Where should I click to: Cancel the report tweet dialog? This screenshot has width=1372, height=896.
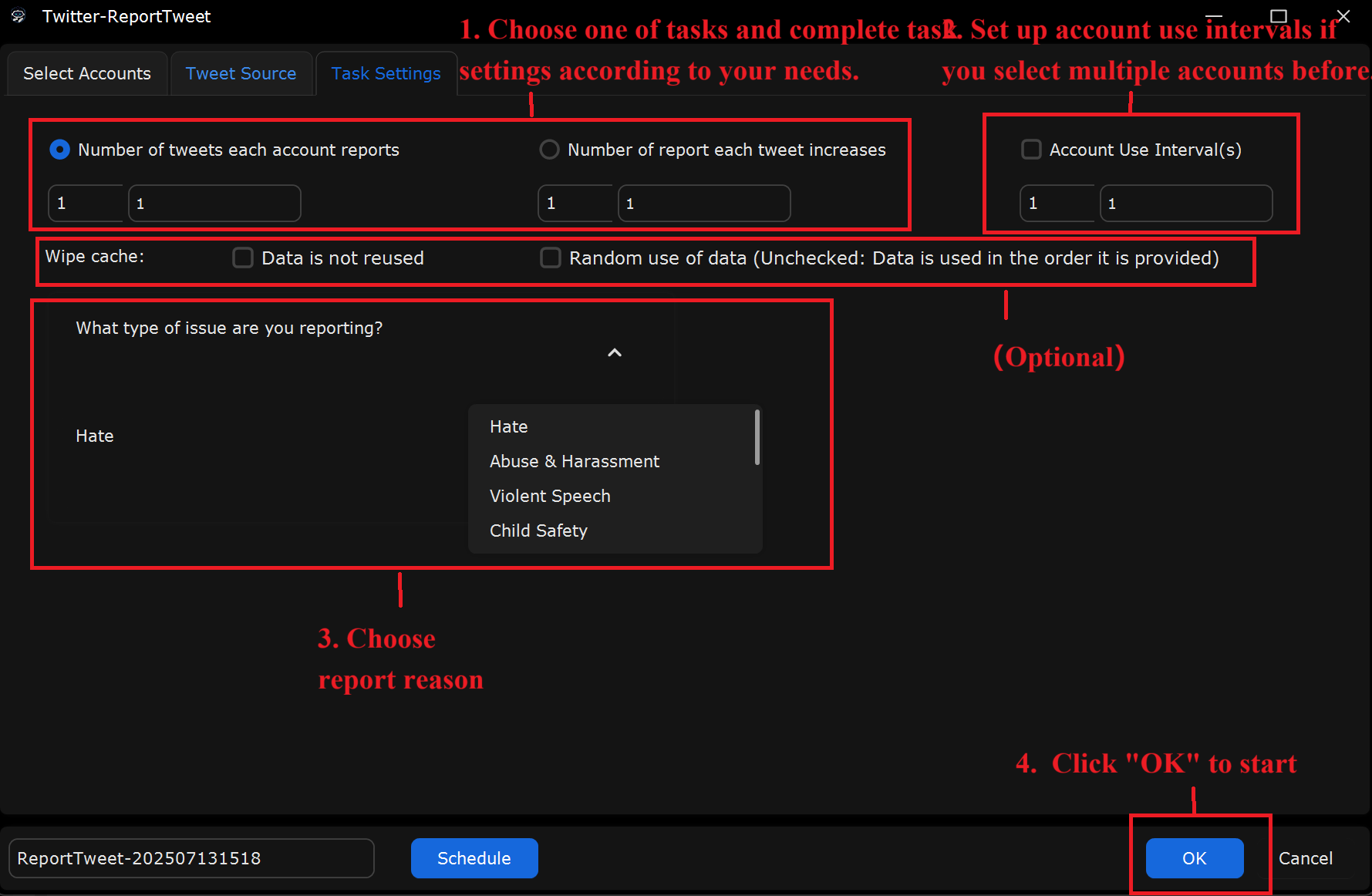(1306, 858)
